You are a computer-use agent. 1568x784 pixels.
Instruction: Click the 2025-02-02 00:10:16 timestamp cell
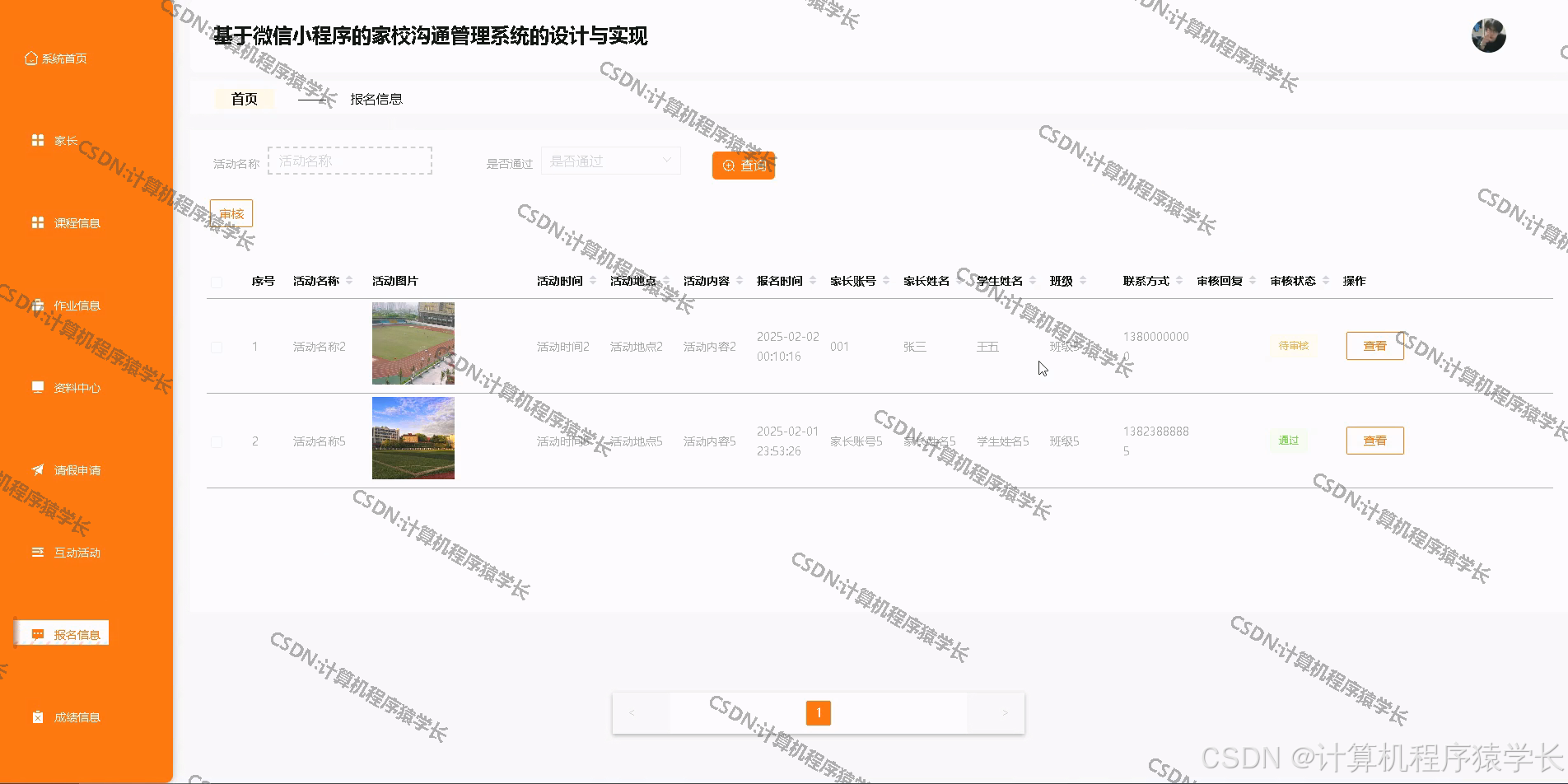[788, 347]
